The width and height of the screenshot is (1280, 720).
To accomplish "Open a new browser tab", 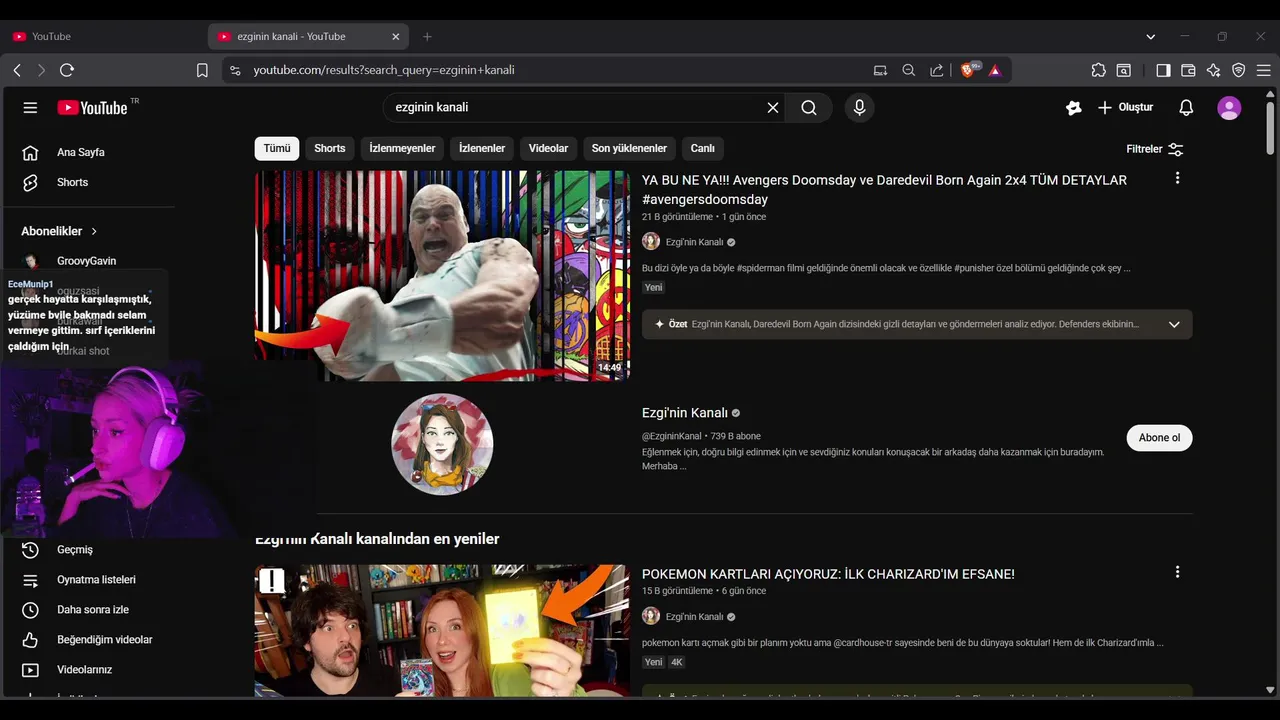I will pyautogui.click(x=427, y=36).
